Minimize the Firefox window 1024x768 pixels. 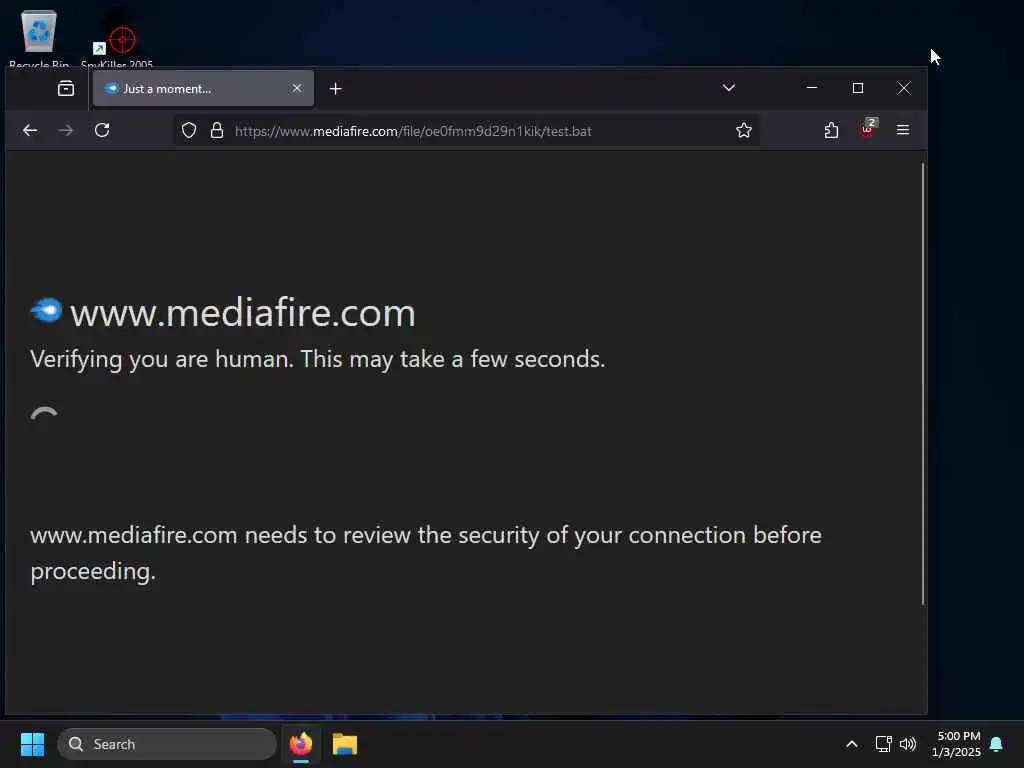pyautogui.click(x=812, y=88)
